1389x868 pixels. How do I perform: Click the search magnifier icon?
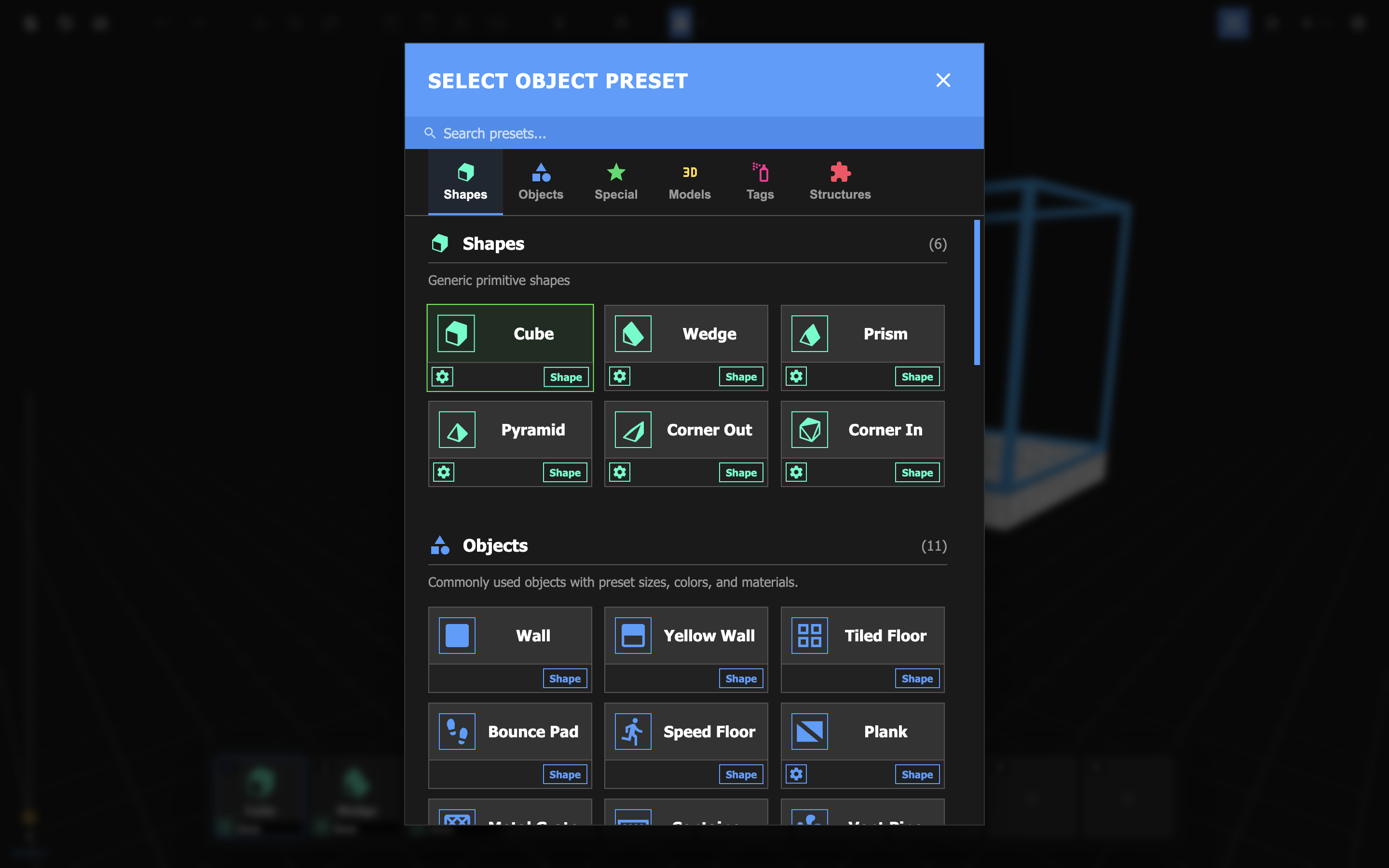click(430, 133)
